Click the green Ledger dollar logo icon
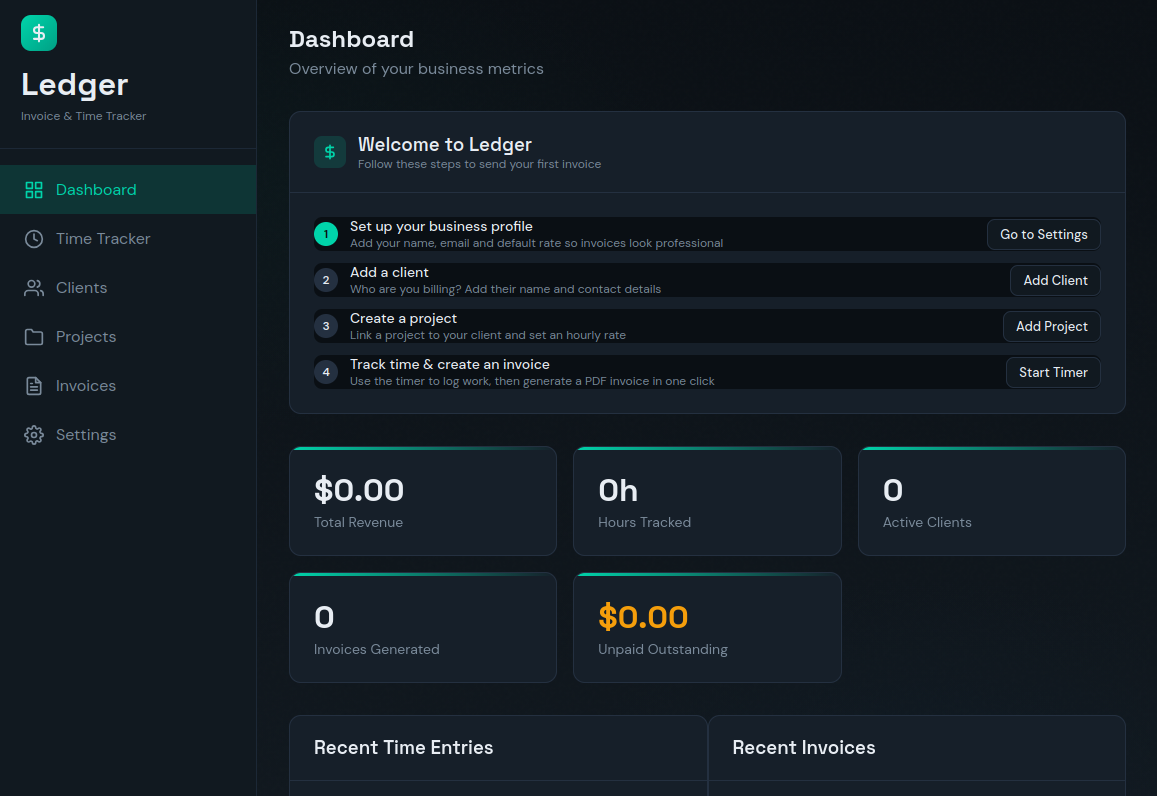 [x=39, y=33]
